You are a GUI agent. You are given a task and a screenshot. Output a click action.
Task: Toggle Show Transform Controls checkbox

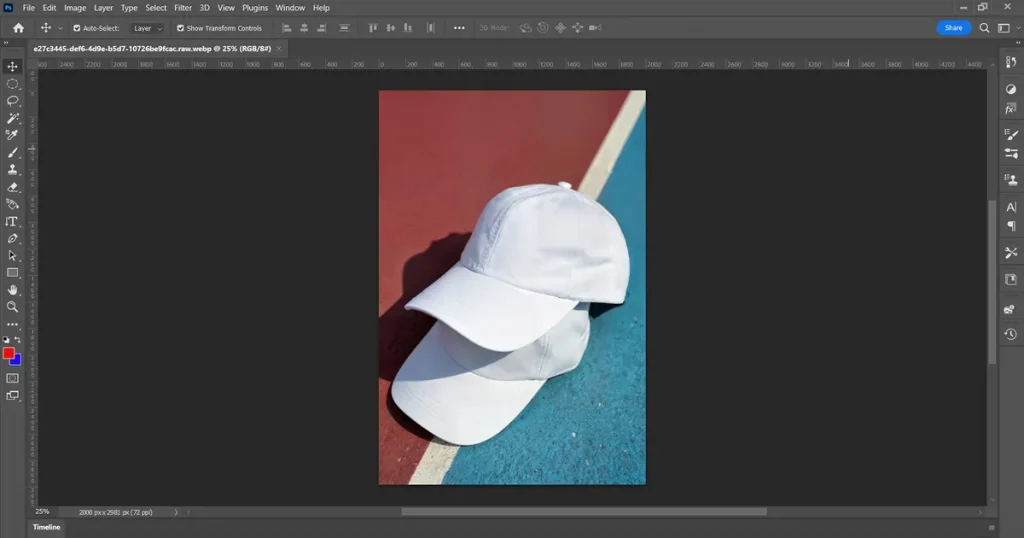[180, 28]
